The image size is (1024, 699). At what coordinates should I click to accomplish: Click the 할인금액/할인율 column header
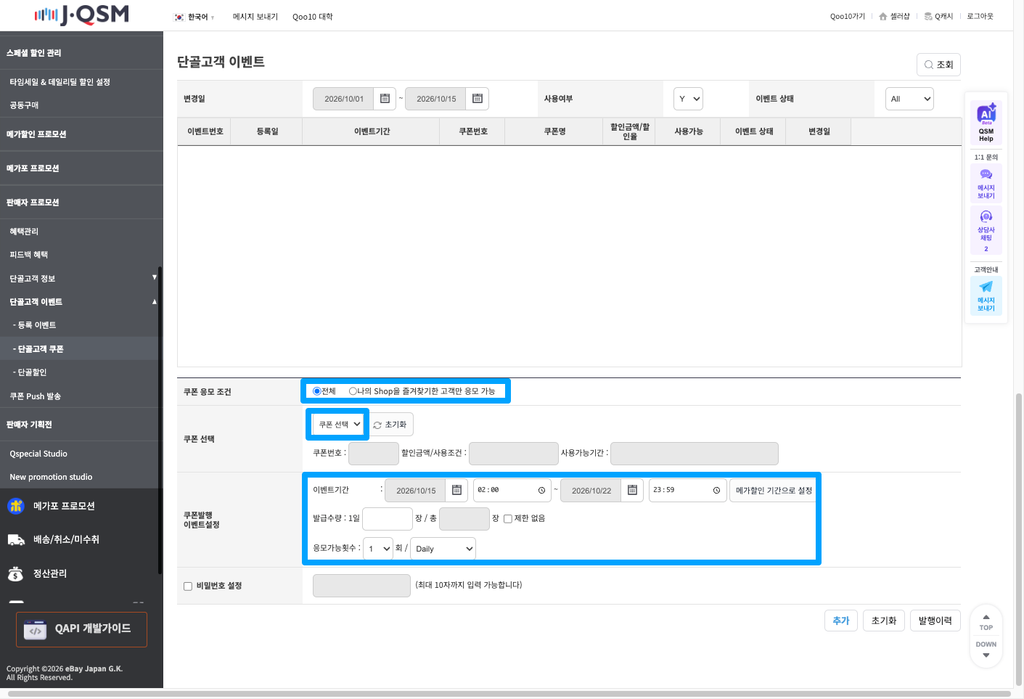point(629,131)
